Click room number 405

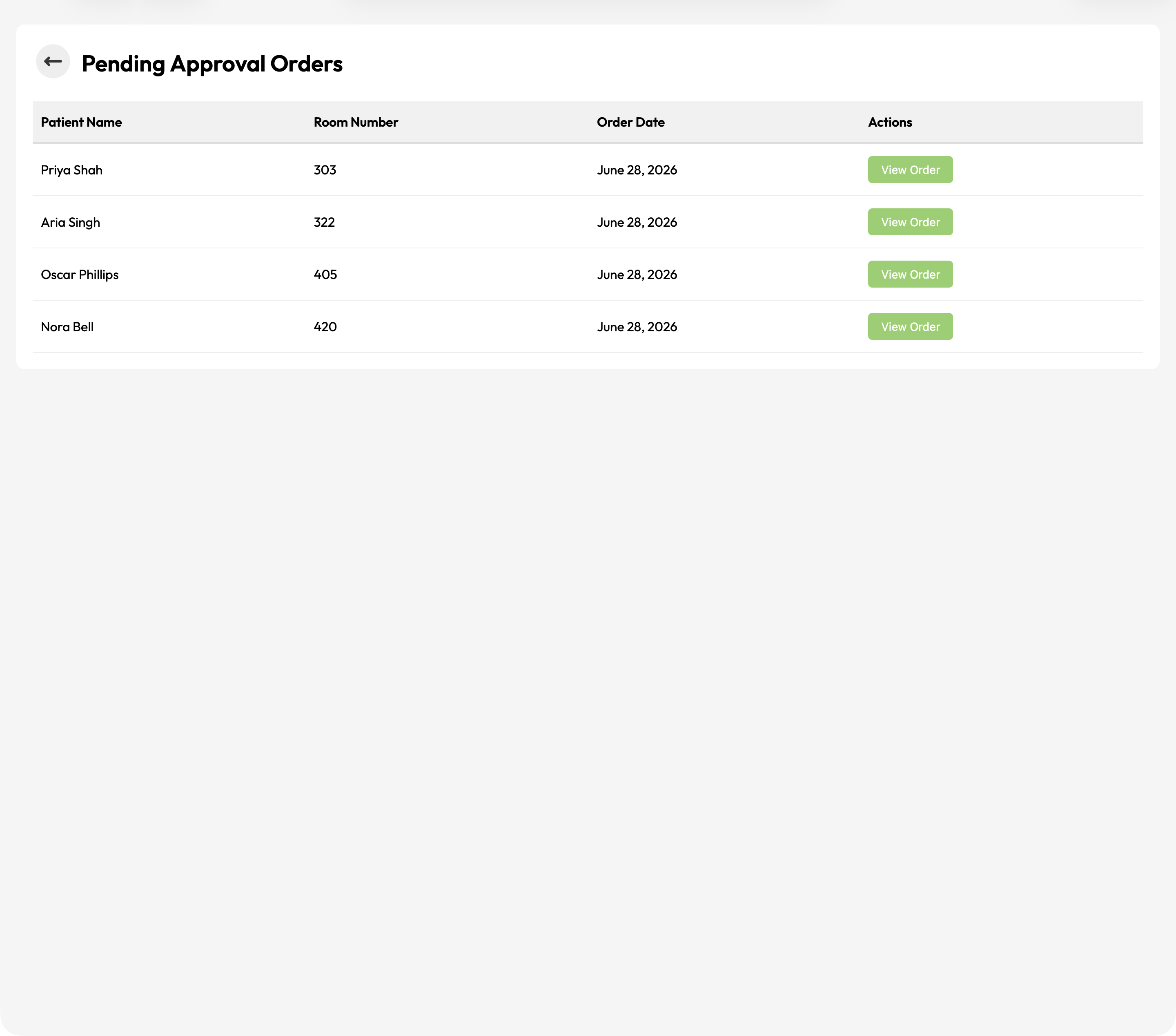(x=325, y=275)
